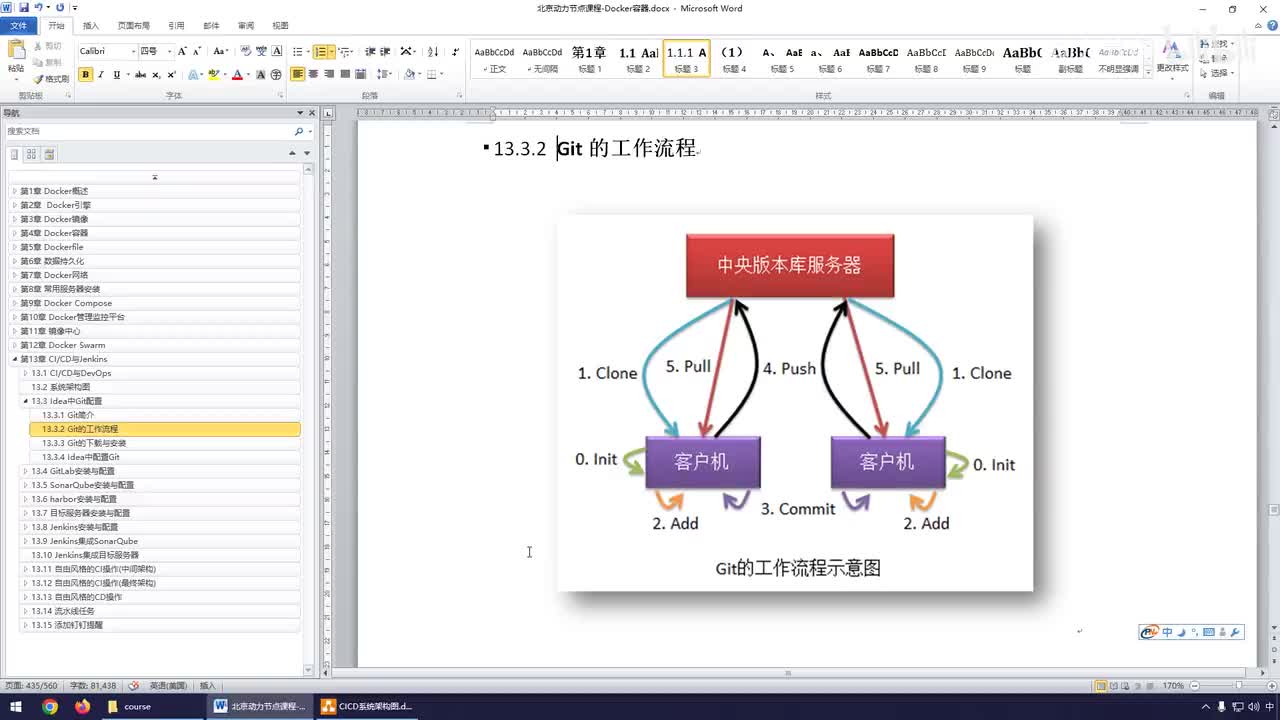Click the Multilevel List icon

pyautogui.click(x=345, y=51)
